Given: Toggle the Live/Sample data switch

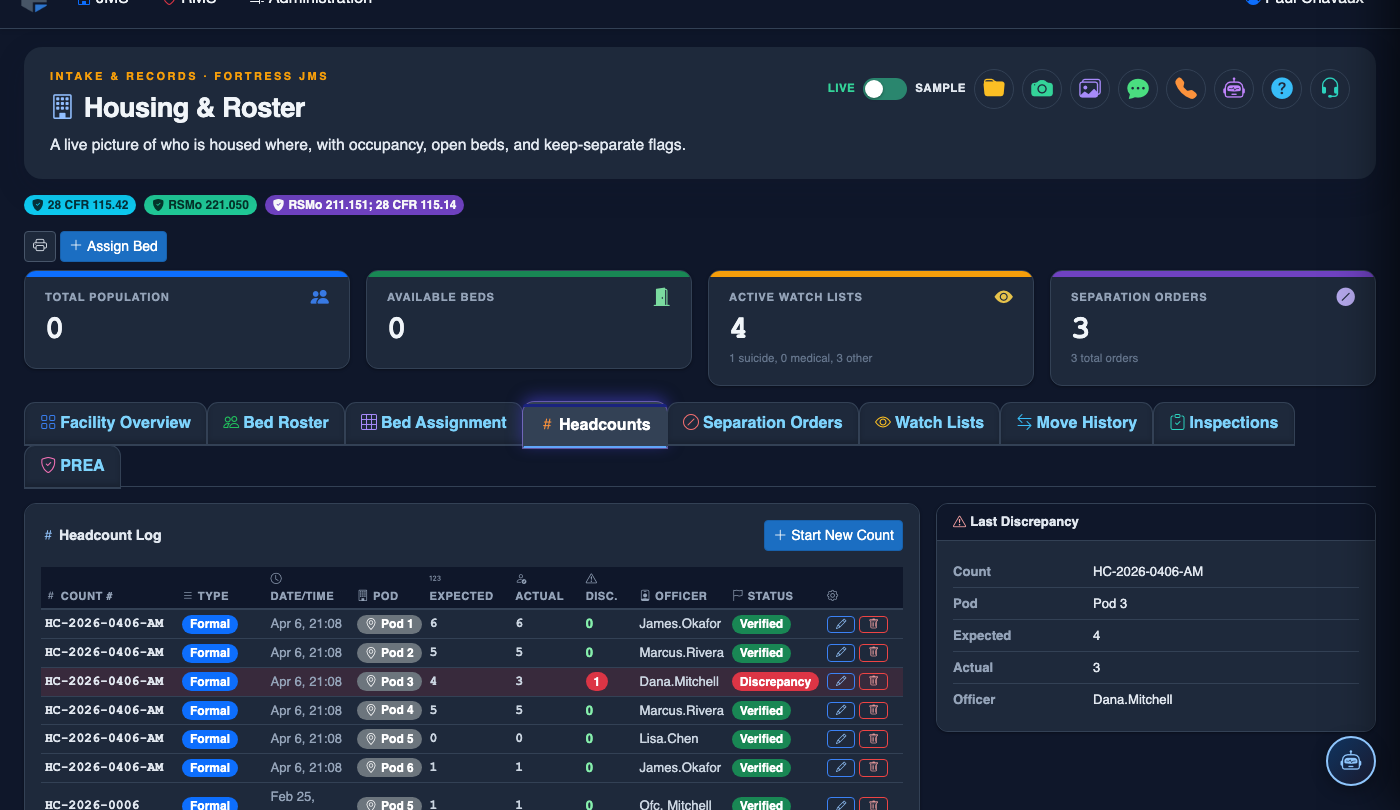Looking at the screenshot, I should (x=885, y=88).
